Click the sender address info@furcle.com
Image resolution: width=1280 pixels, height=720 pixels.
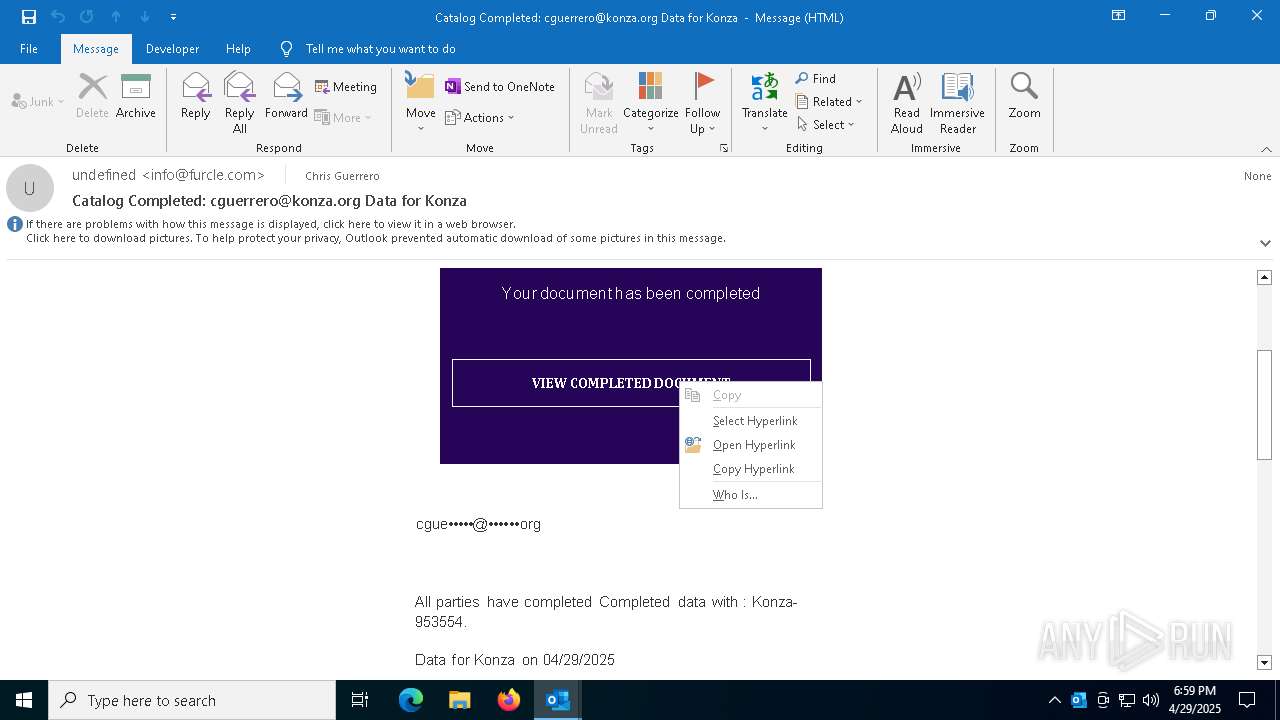203,175
